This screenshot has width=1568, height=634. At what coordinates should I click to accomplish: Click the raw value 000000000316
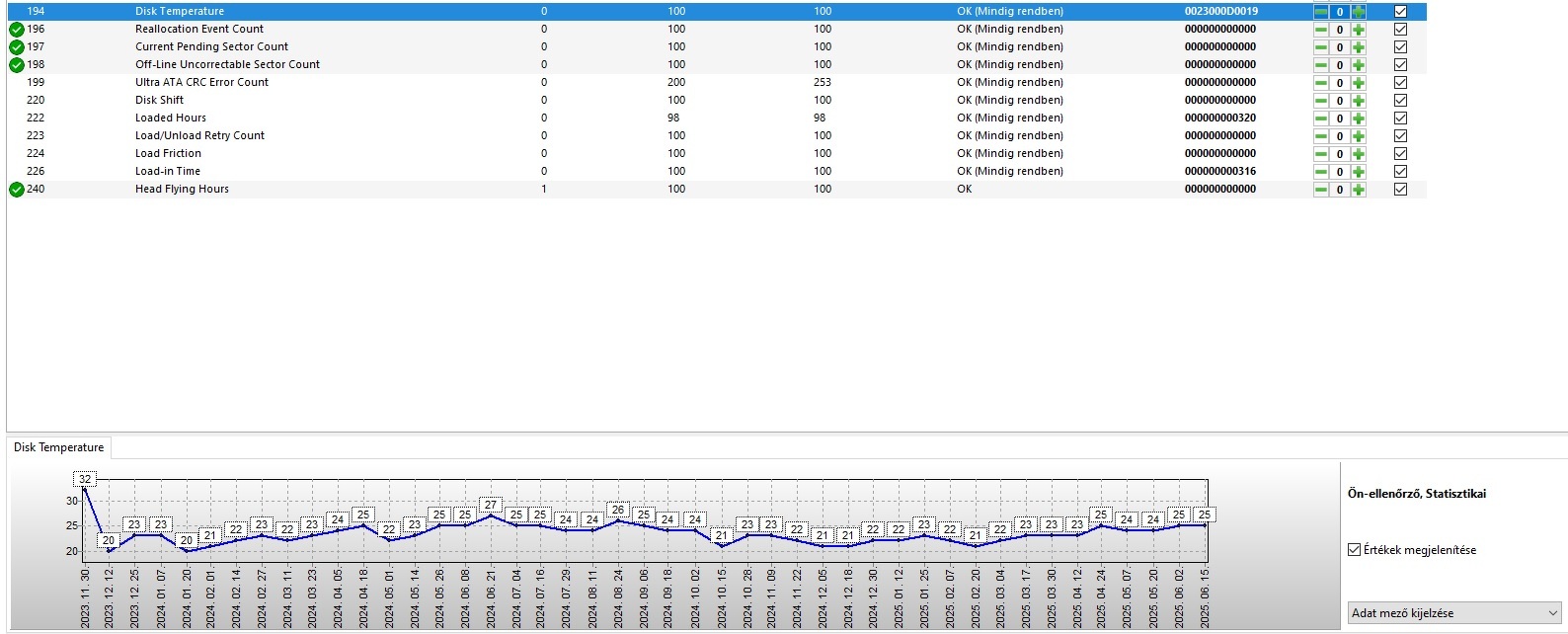pyautogui.click(x=1220, y=172)
